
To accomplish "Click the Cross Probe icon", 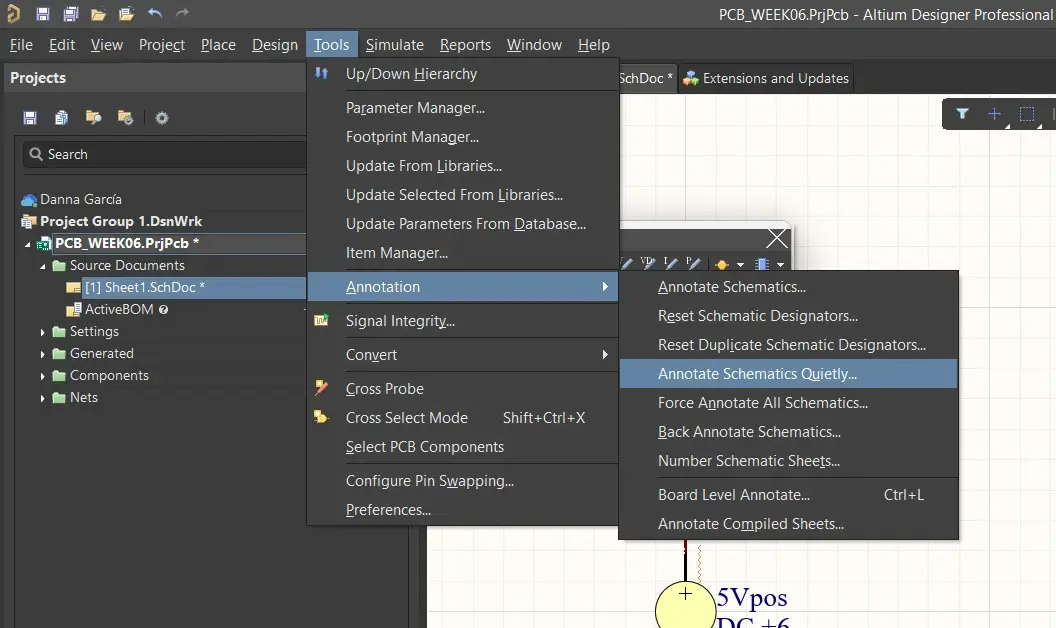I will pyautogui.click(x=321, y=387).
